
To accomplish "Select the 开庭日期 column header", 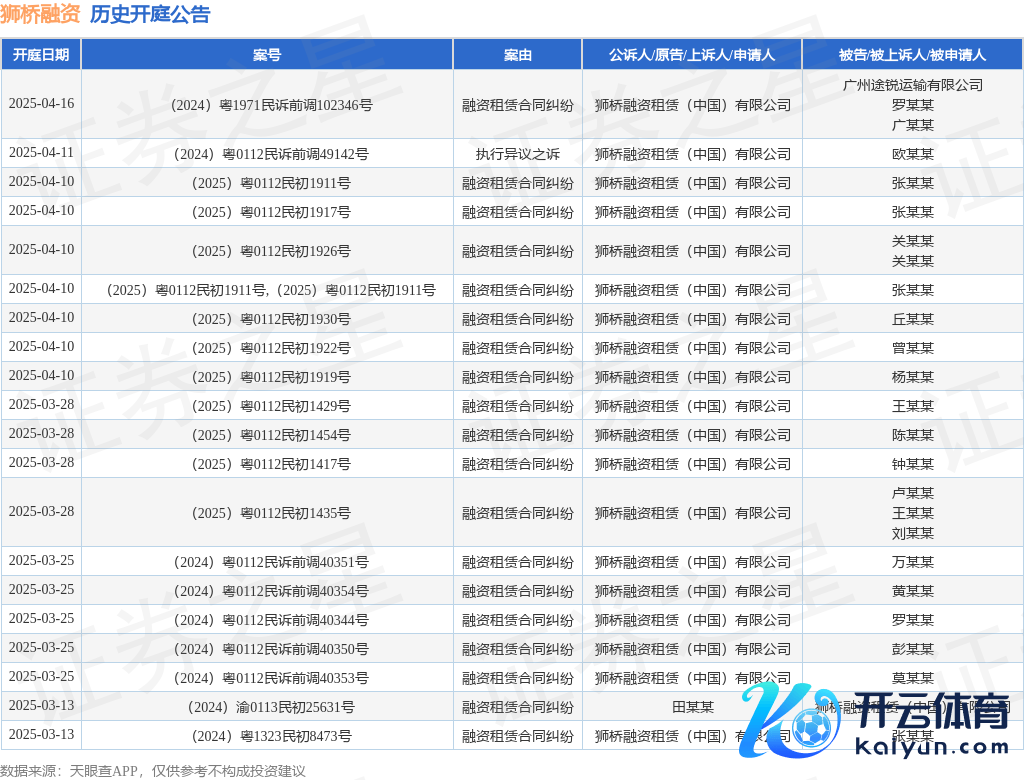I will click(x=41, y=55).
